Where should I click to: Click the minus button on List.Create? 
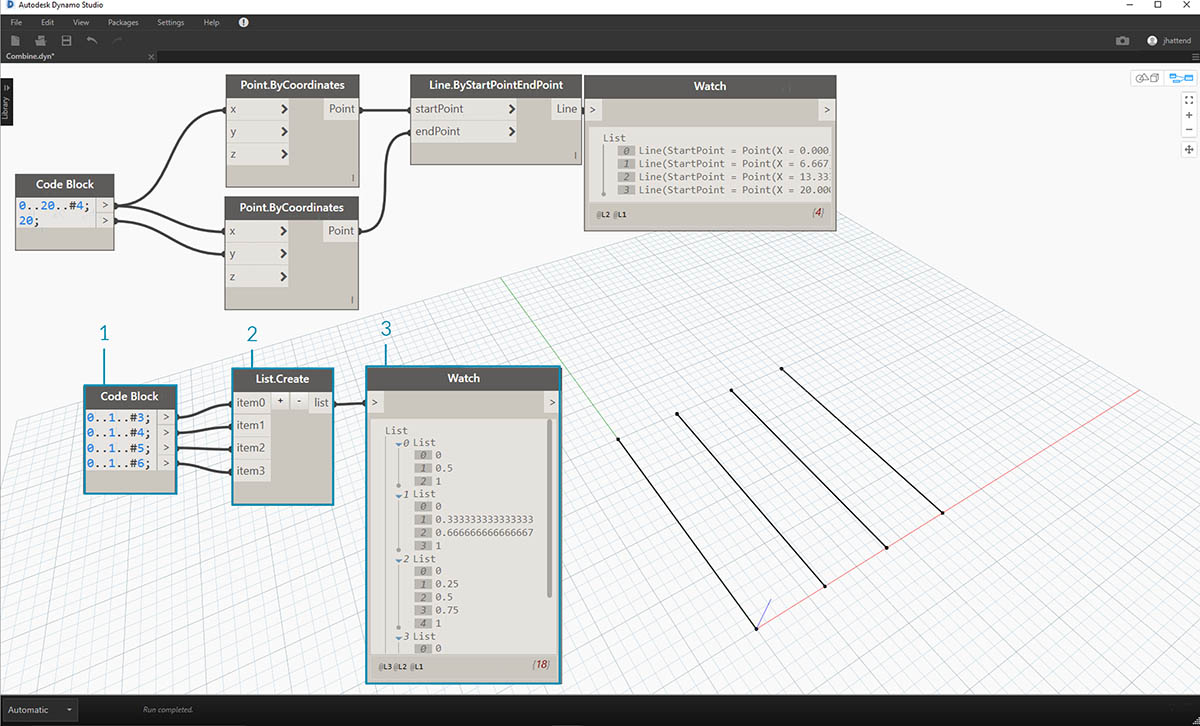point(297,402)
